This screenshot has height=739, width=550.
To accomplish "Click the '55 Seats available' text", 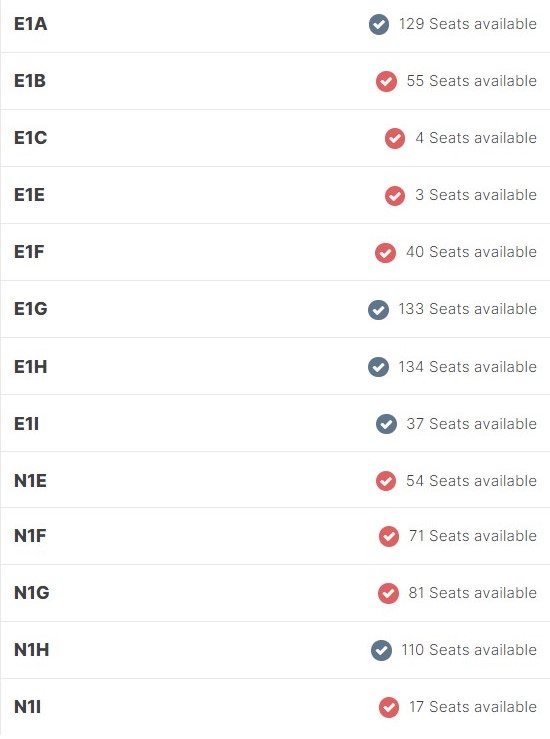I will (471, 81).
